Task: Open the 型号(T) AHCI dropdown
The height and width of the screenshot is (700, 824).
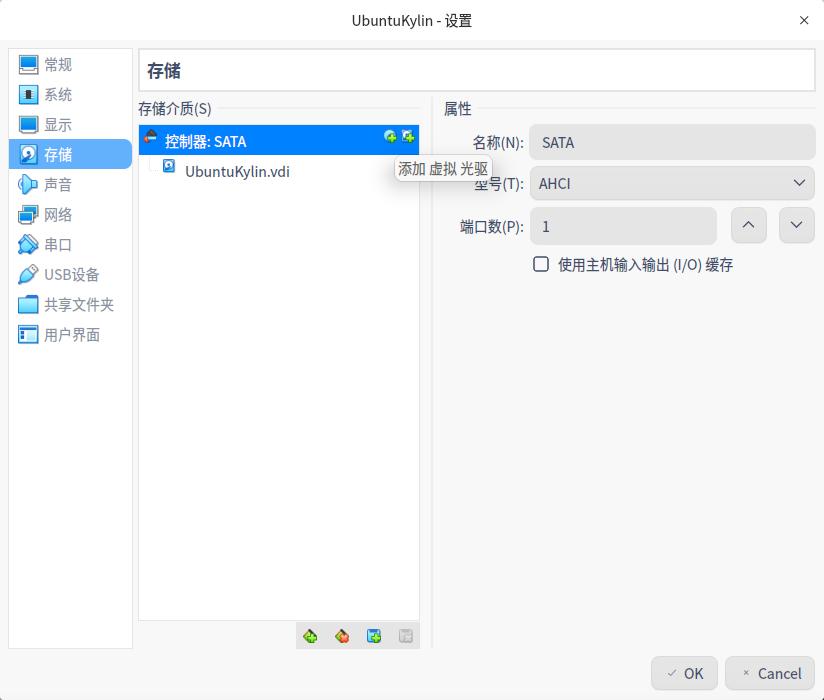Action: point(671,183)
